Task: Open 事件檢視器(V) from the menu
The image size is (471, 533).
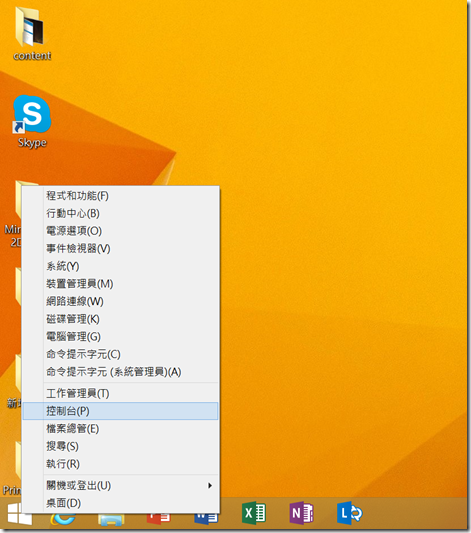Action: click(x=120, y=249)
